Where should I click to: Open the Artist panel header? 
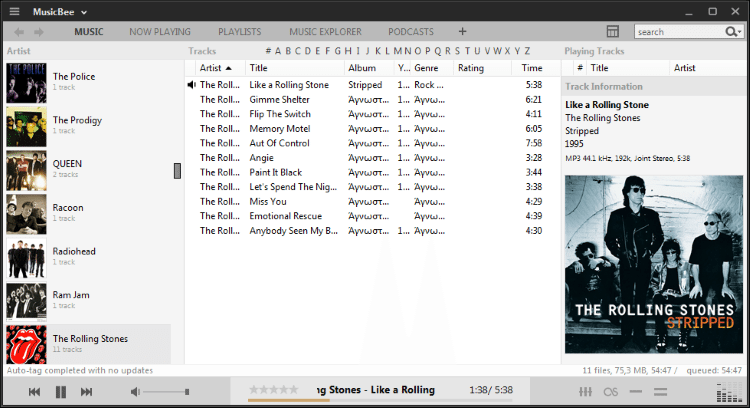[x=19, y=51]
